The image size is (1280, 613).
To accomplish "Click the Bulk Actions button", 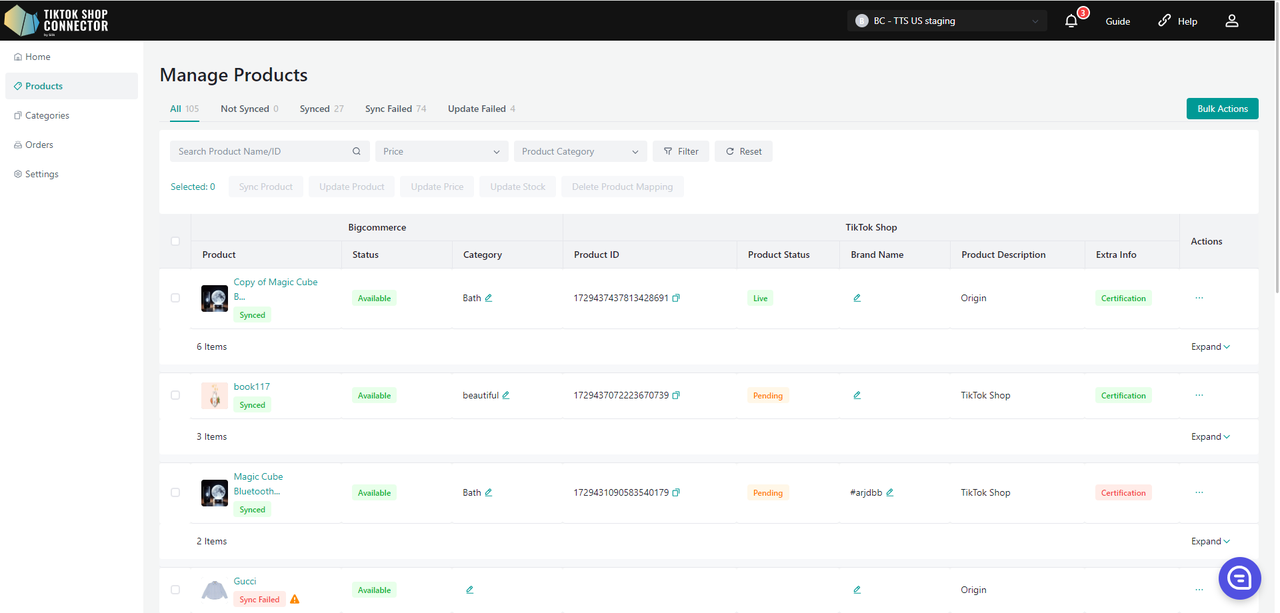I will click(1222, 109).
